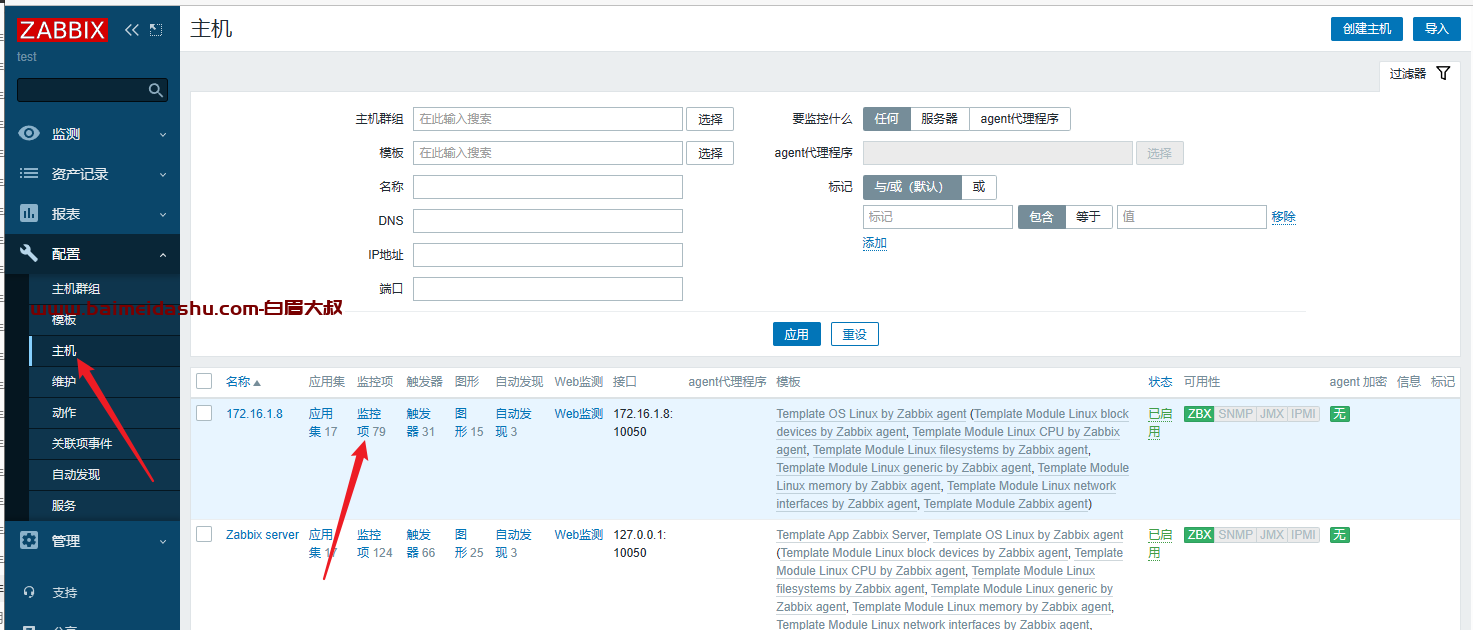Tick the select-all hosts checkbox

[x=204, y=381]
